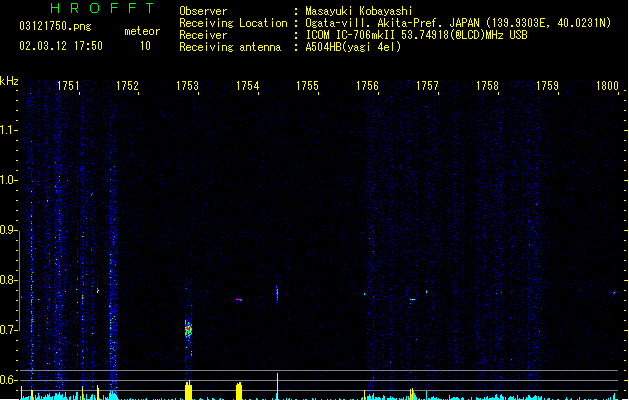This screenshot has width=629, height=400.
Task: Click the 1754 time axis marker
Action: coord(248,86)
